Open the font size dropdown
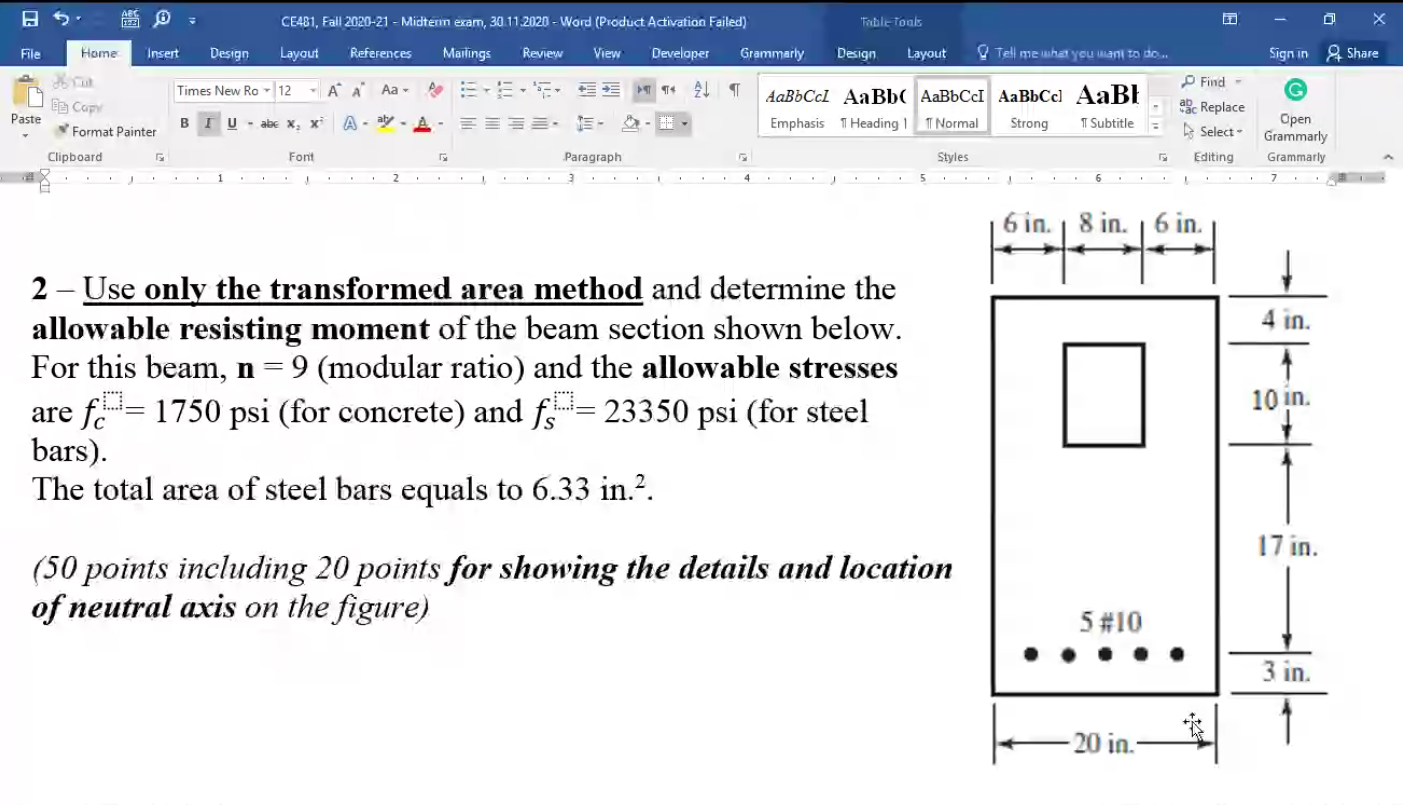 pos(310,90)
